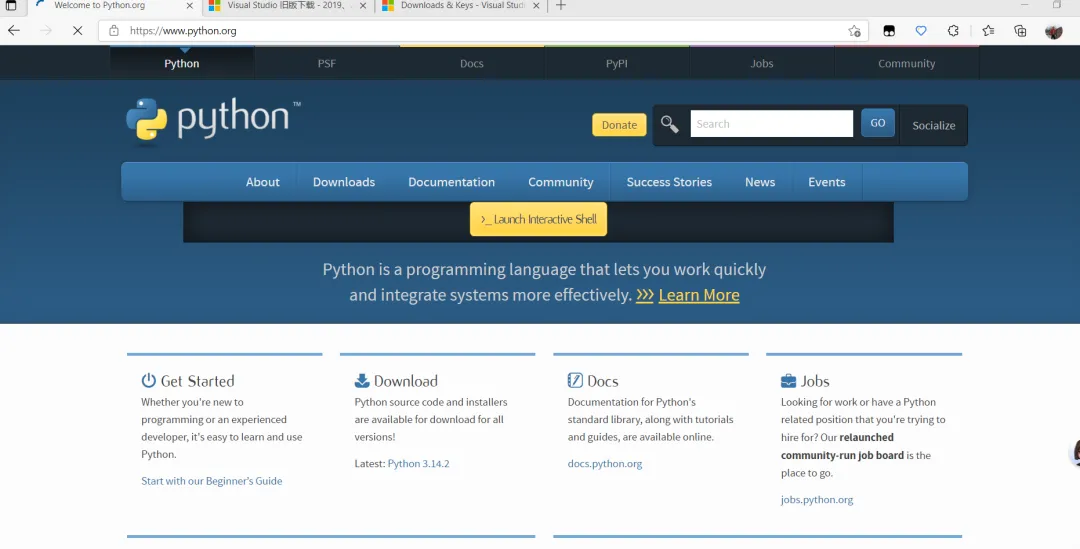The width and height of the screenshot is (1080, 549).
Task: Open Start with our Beginner's Guide link
Action: click(x=211, y=481)
